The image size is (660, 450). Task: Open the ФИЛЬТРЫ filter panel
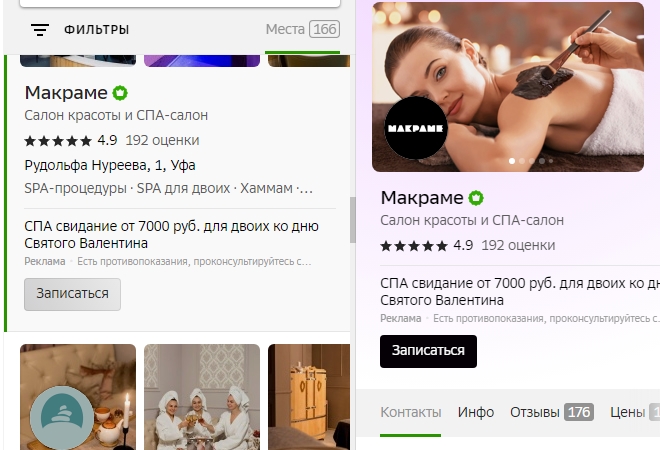point(96,30)
